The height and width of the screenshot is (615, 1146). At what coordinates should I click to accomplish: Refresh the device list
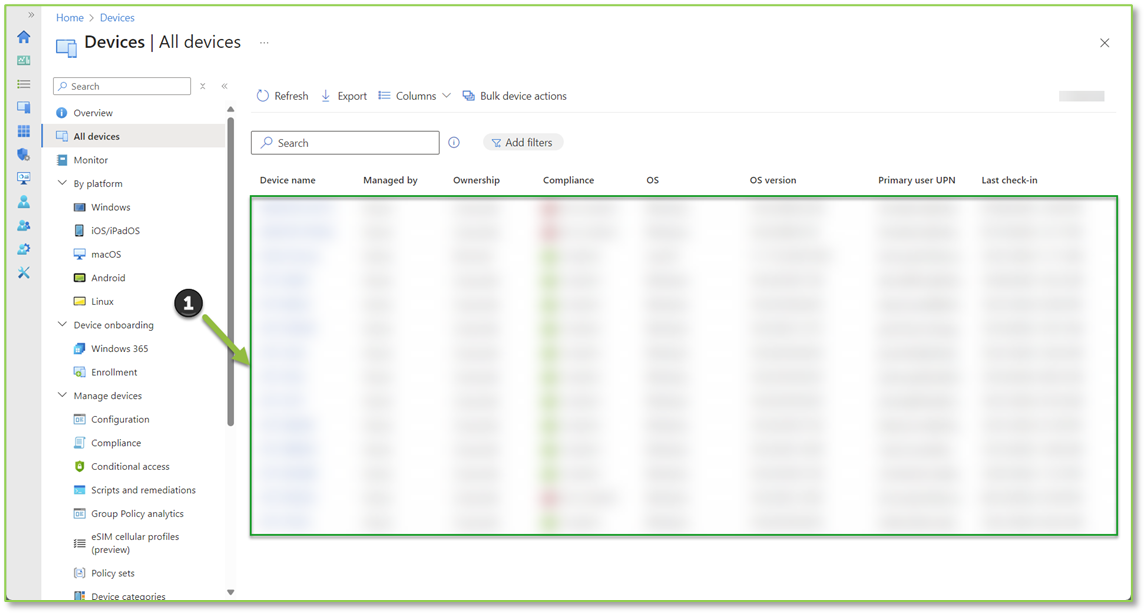click(x=282, y=95)
